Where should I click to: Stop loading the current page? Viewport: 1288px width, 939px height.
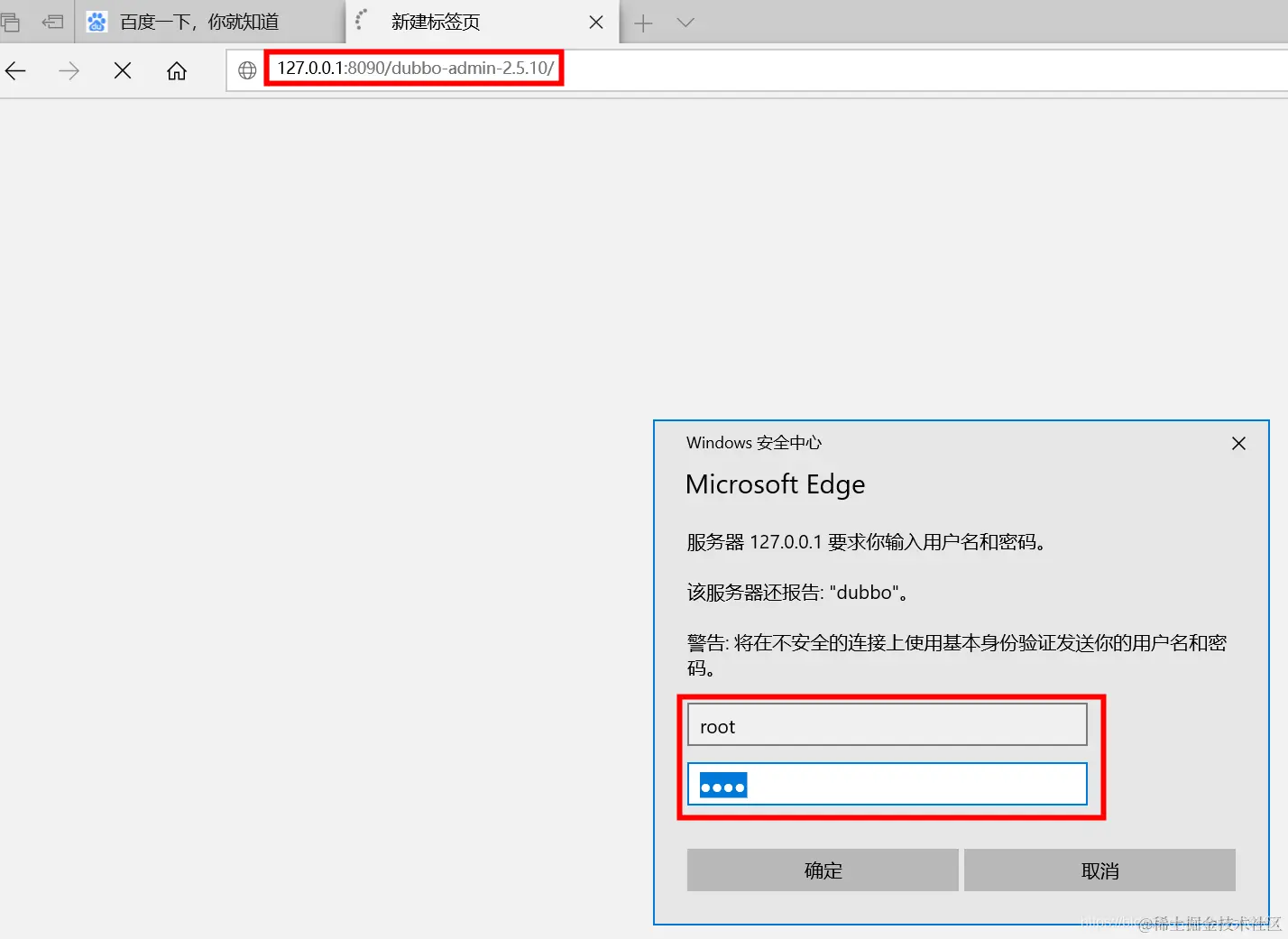pyautogui.click(x=123, y=70)
